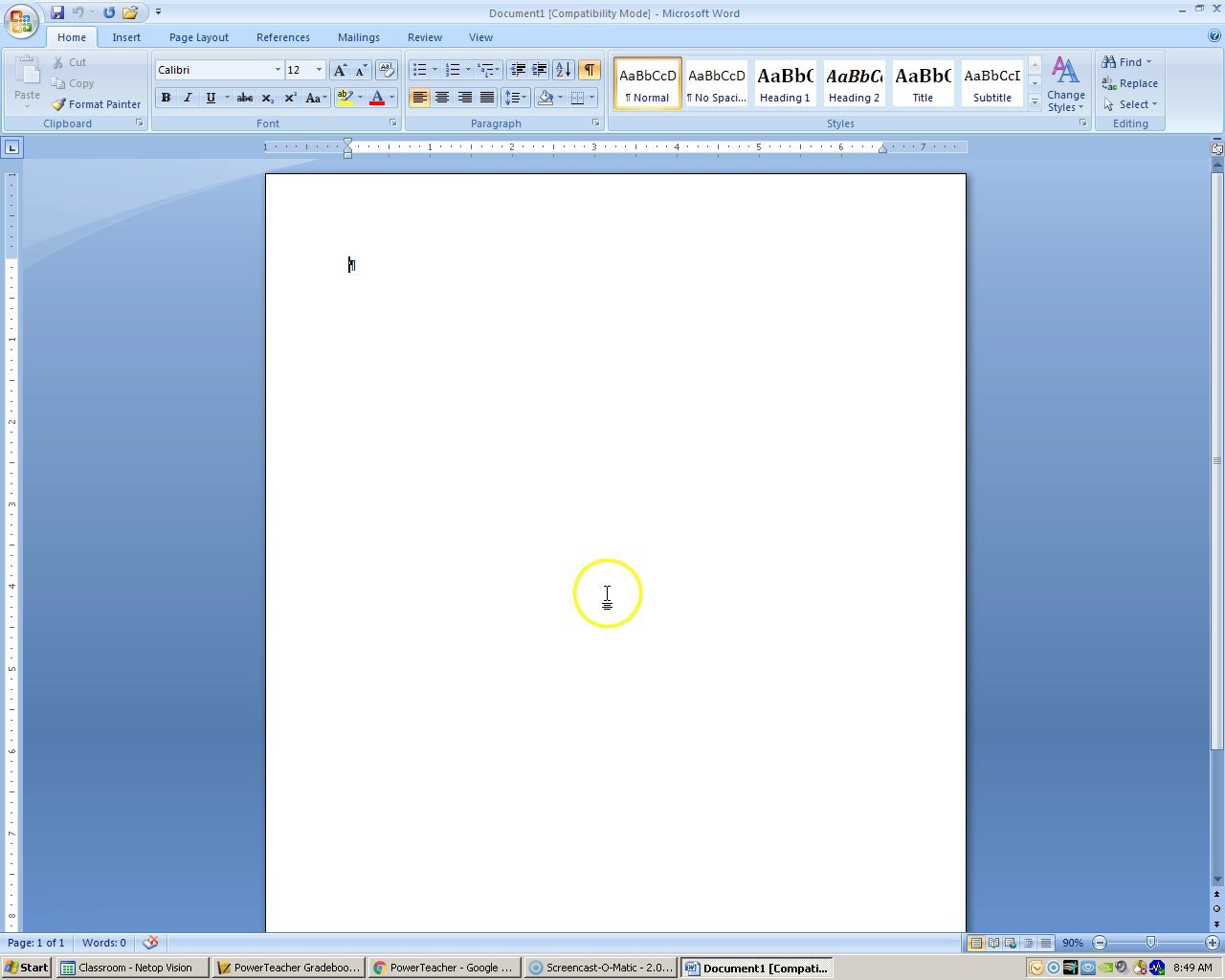Apply center text alignment
The width and height of the screenshot is (1225, 980).
[x=442, y=97]
